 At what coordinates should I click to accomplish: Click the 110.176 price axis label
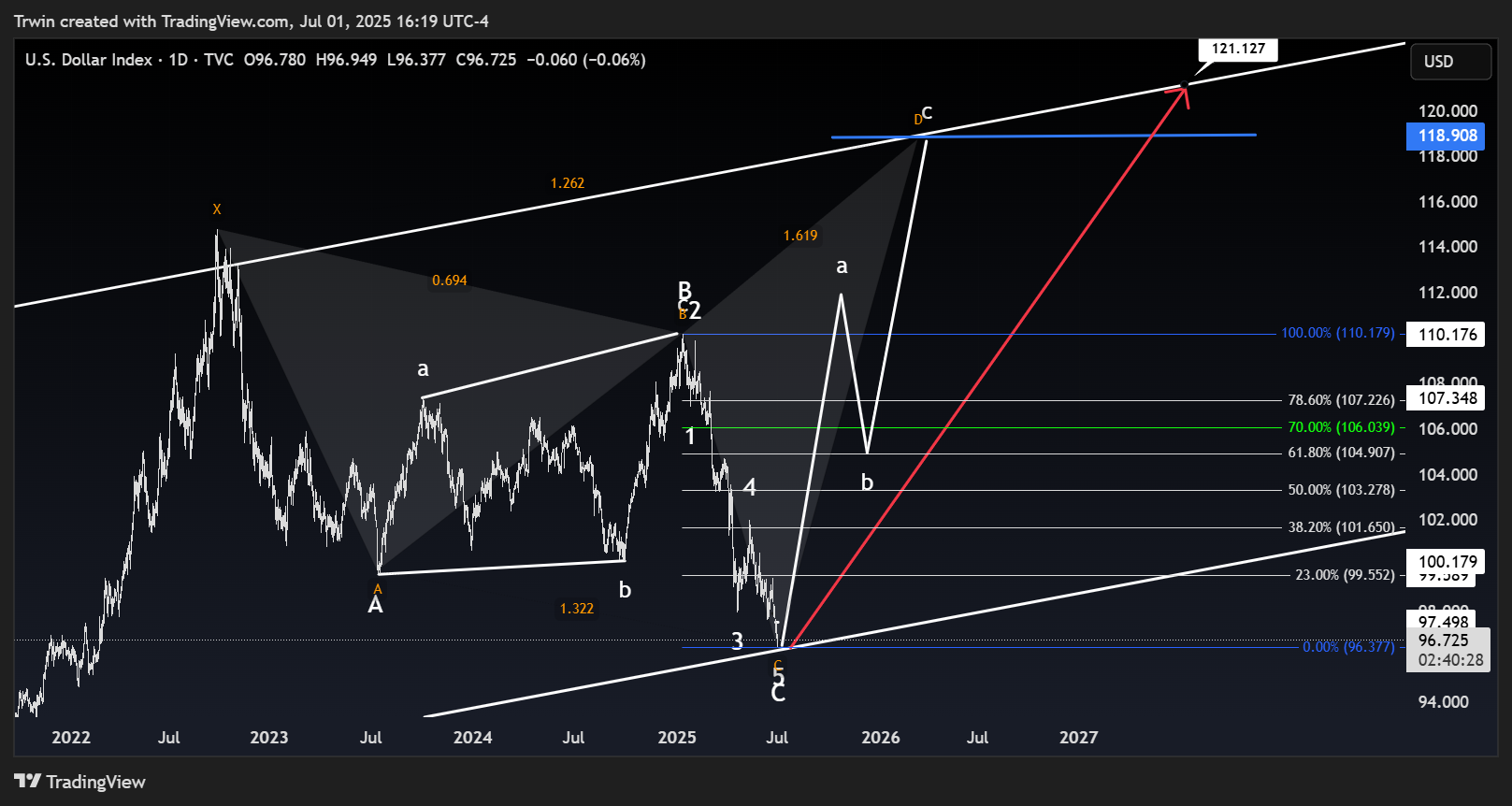(x=1445, y=334)
